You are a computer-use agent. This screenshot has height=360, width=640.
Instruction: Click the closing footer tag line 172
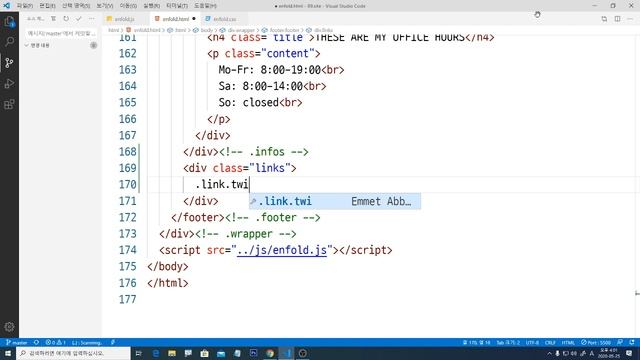click(198, 218)
